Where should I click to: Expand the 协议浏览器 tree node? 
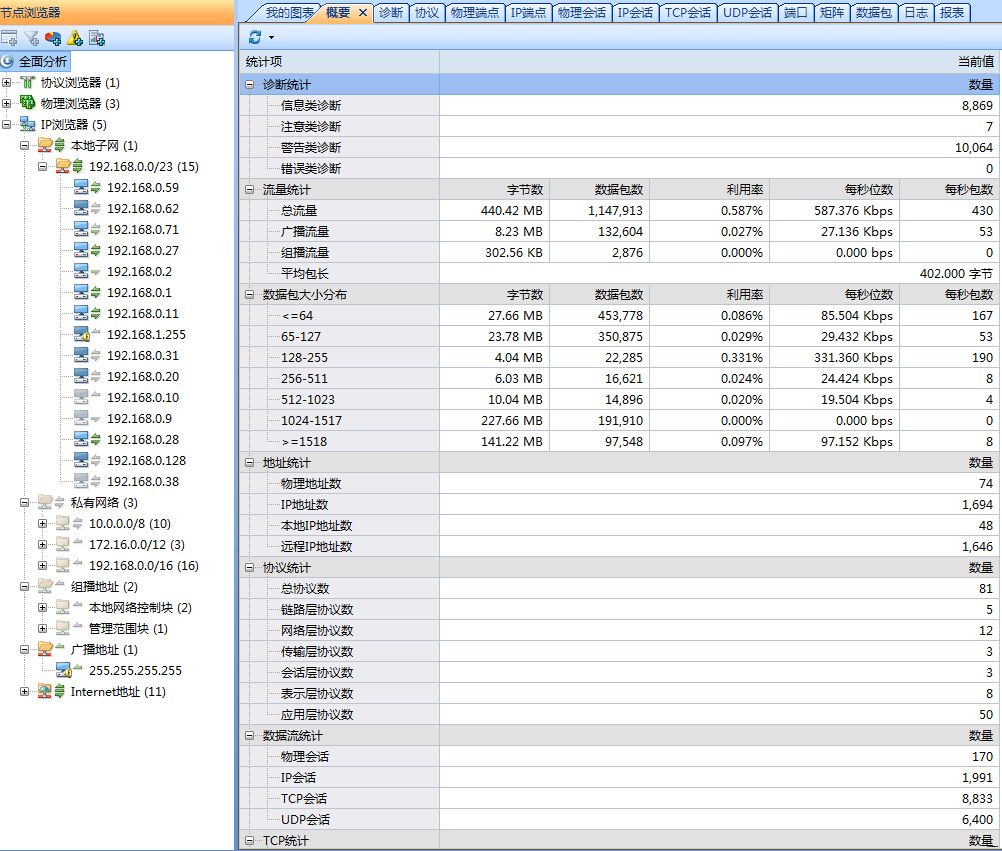tap(7, 83)
